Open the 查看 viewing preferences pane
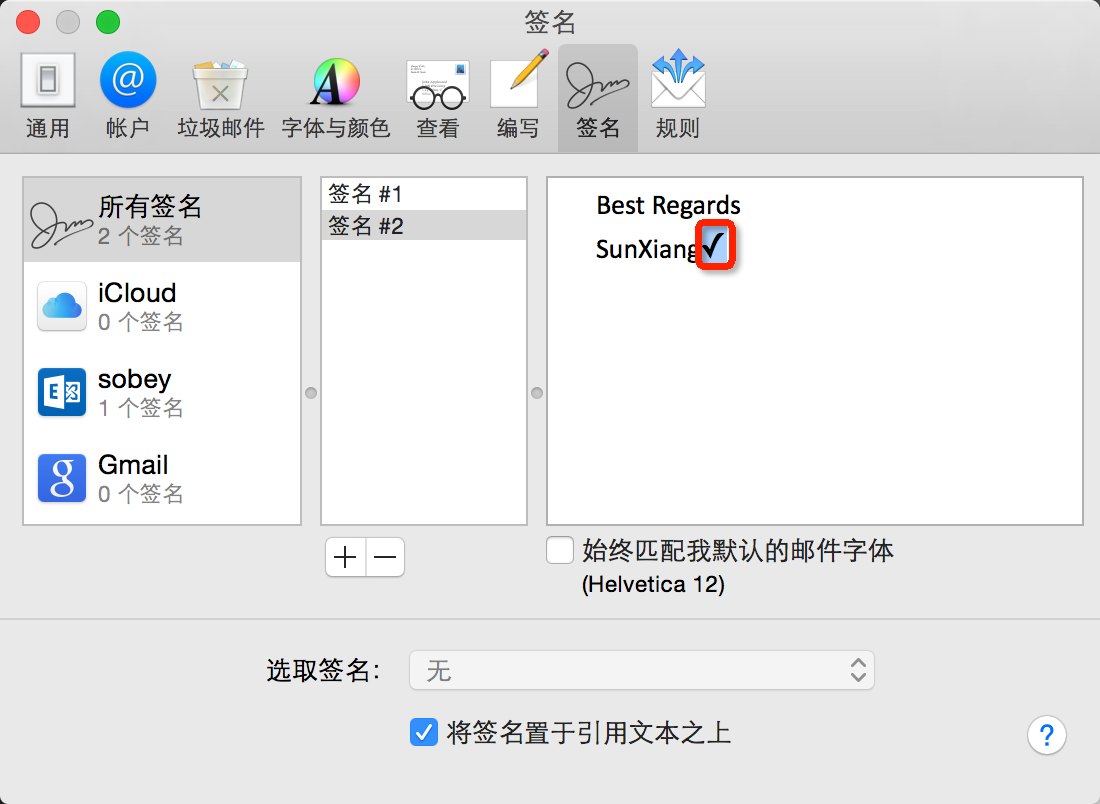Screen dimensions: 1100x804 click(438, 98)
